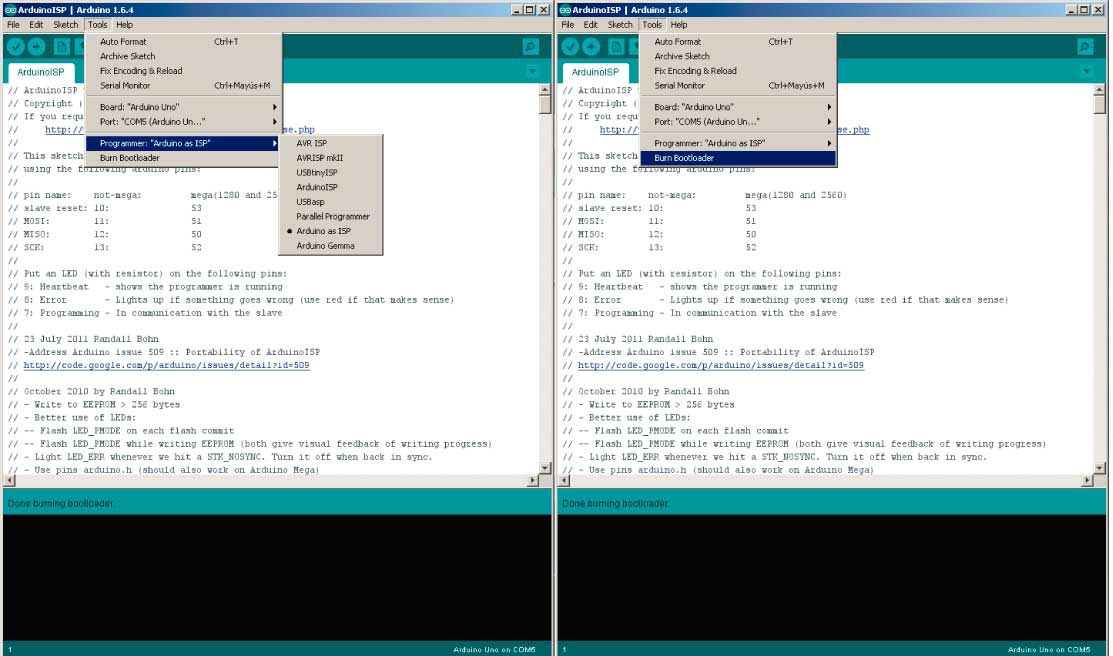Click vertical scrollbar up arrow in left editor

click(x=544, y=90)
